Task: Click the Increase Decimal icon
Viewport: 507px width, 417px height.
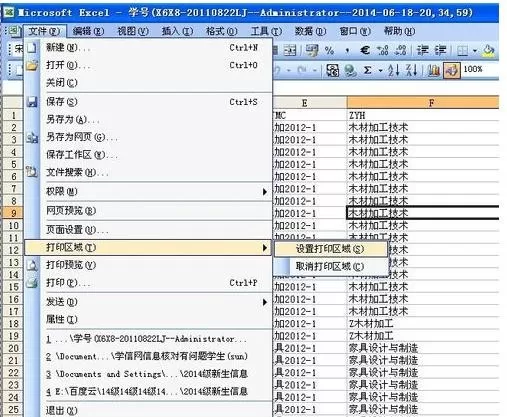Action: tap(383, 50)
